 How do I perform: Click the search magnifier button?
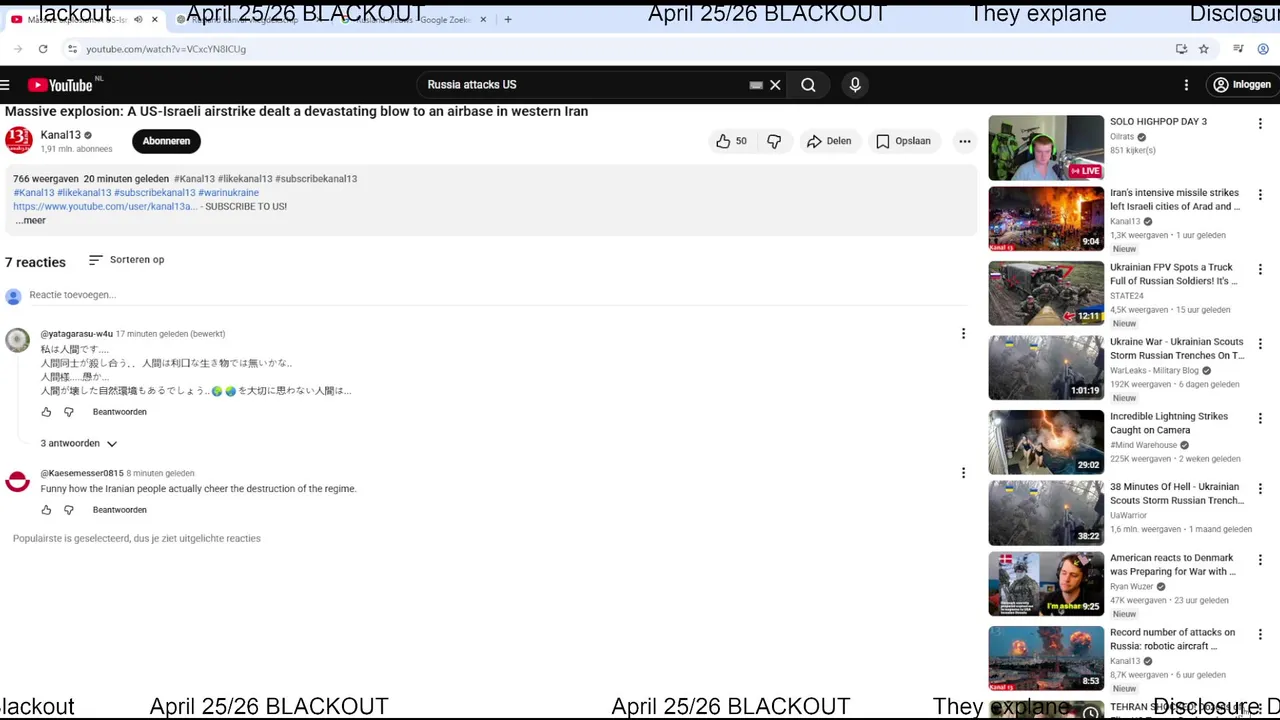[808, 85]
